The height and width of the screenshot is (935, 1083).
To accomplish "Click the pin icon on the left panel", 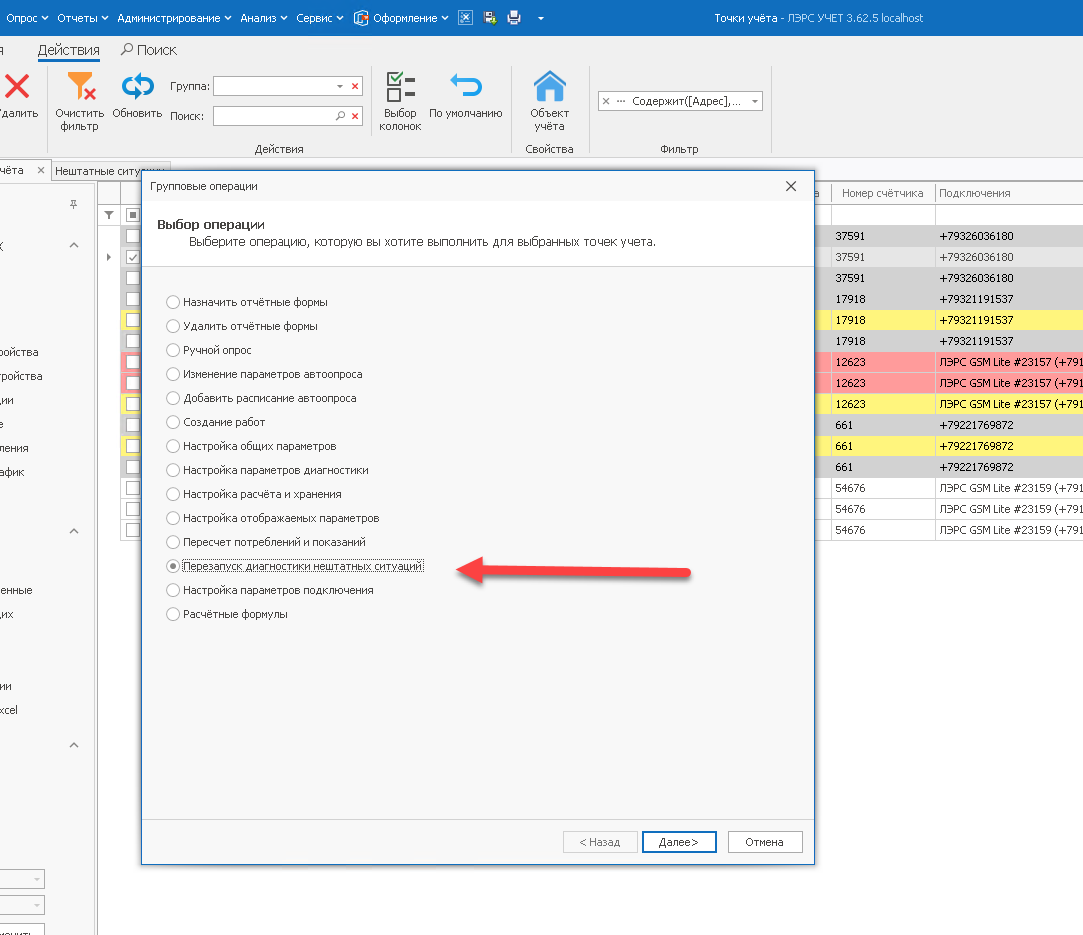I will coord(73,204).
